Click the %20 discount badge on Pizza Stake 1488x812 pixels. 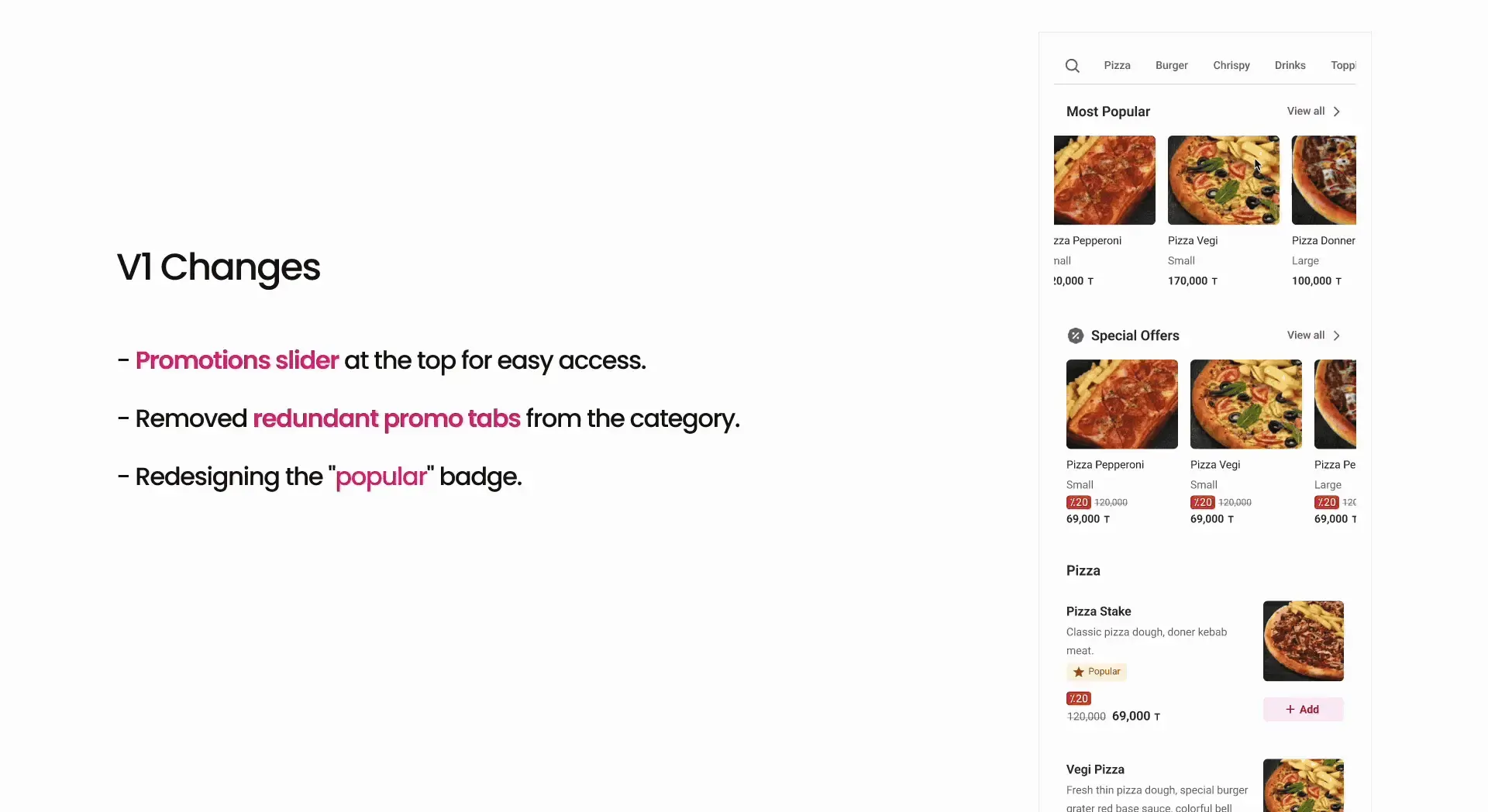(1078, 698)
